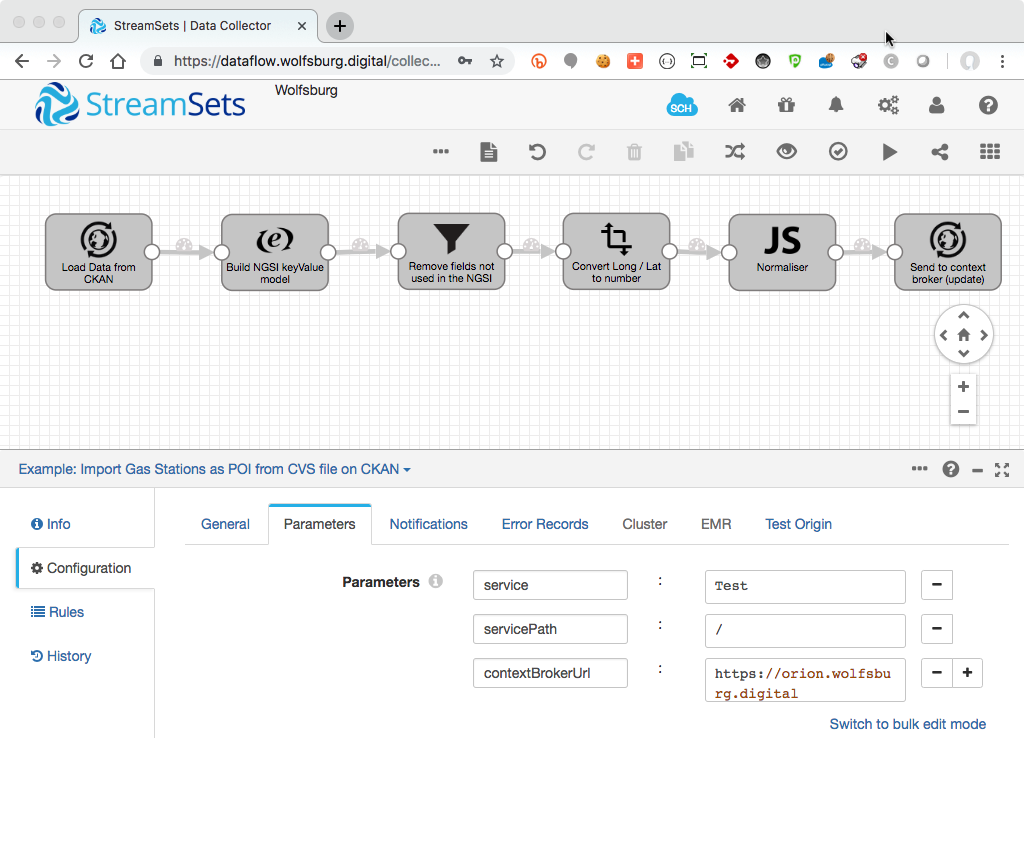Open the StreamSets notifications bell

tap(836, 104)
